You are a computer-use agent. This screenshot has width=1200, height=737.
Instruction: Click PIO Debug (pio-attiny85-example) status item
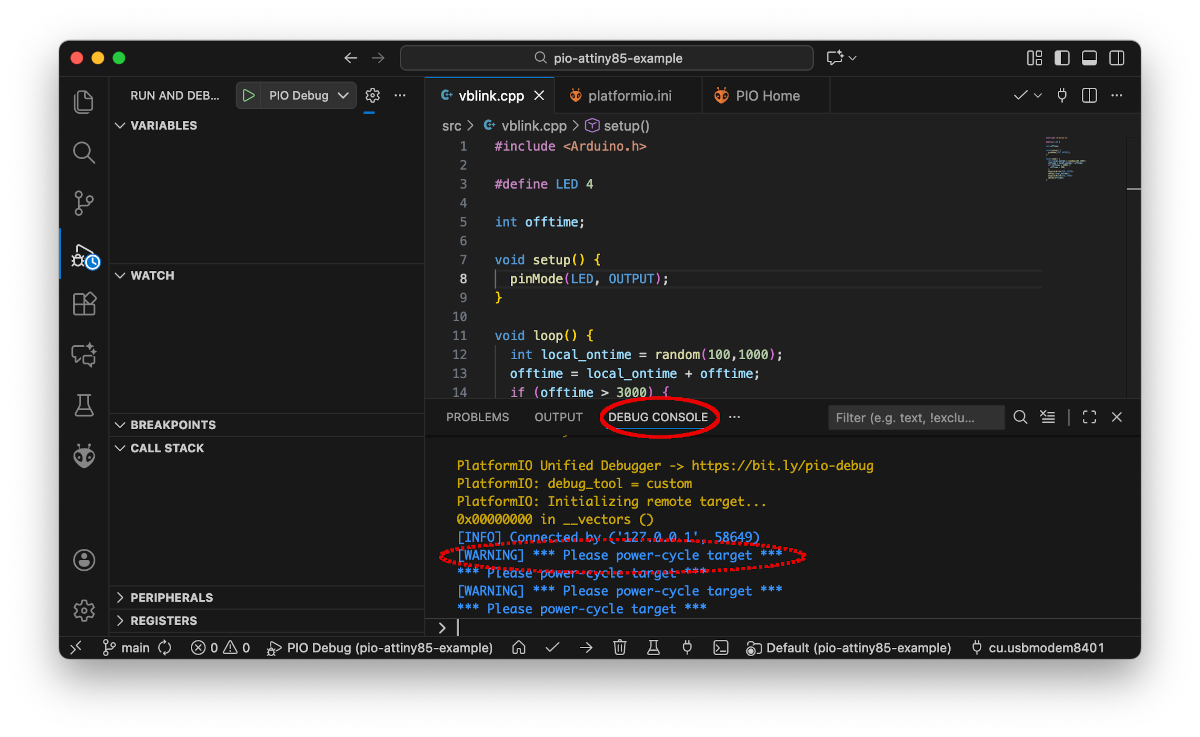coord(380,648)
